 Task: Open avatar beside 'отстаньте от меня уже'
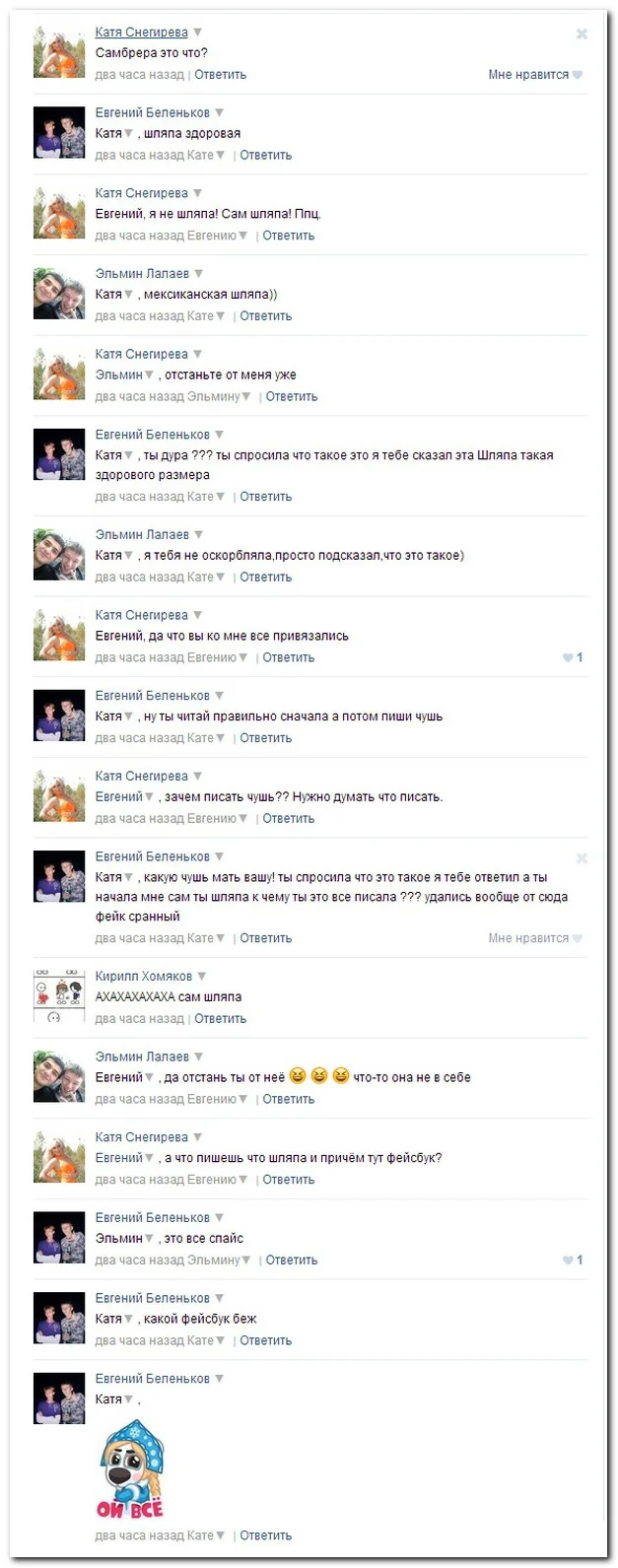(59, 375)
